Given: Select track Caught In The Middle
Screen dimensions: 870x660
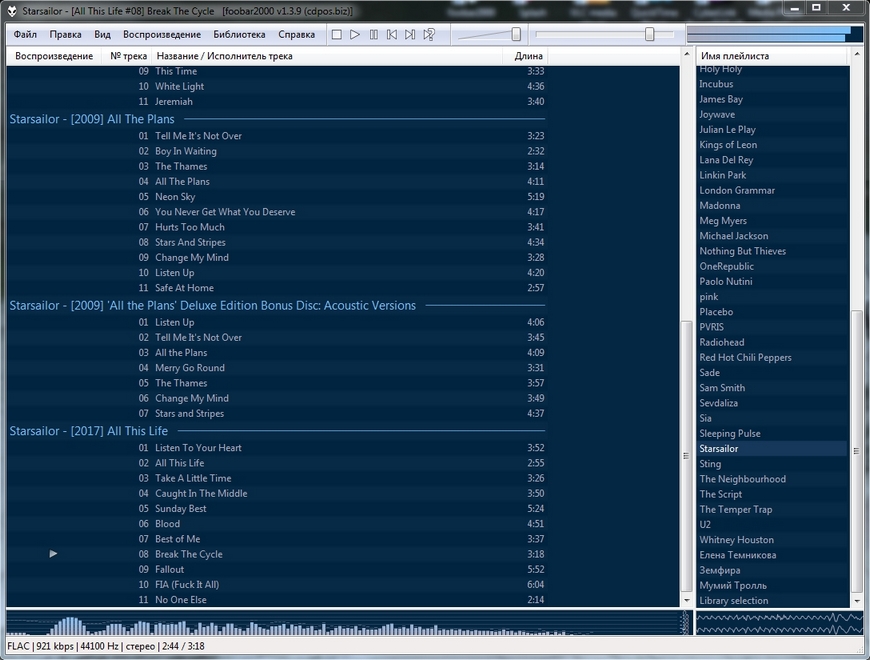Looking at the screenshot, I should [277, 494].
